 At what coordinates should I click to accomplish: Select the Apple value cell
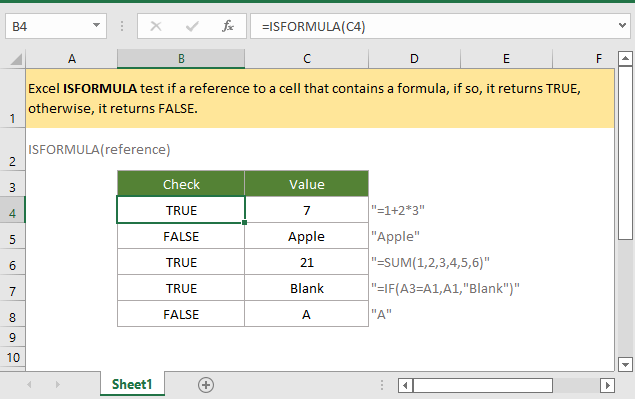coord(307,236)
